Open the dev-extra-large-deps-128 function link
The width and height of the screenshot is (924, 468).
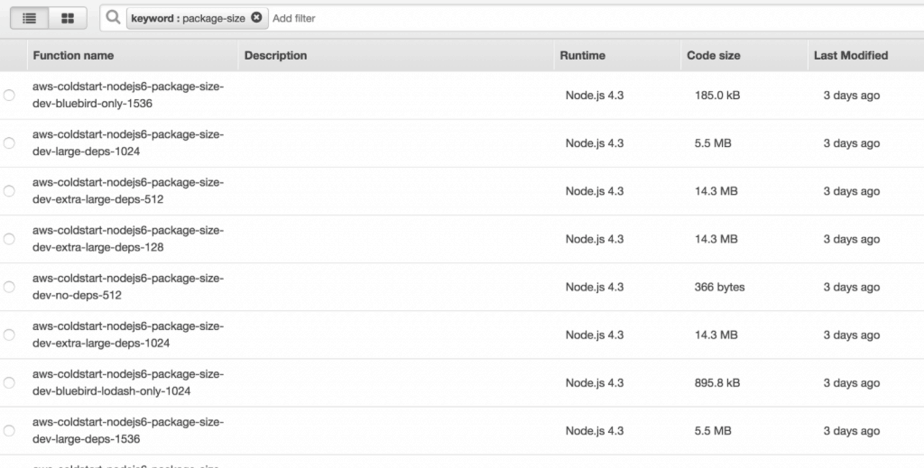click(127, 239)
